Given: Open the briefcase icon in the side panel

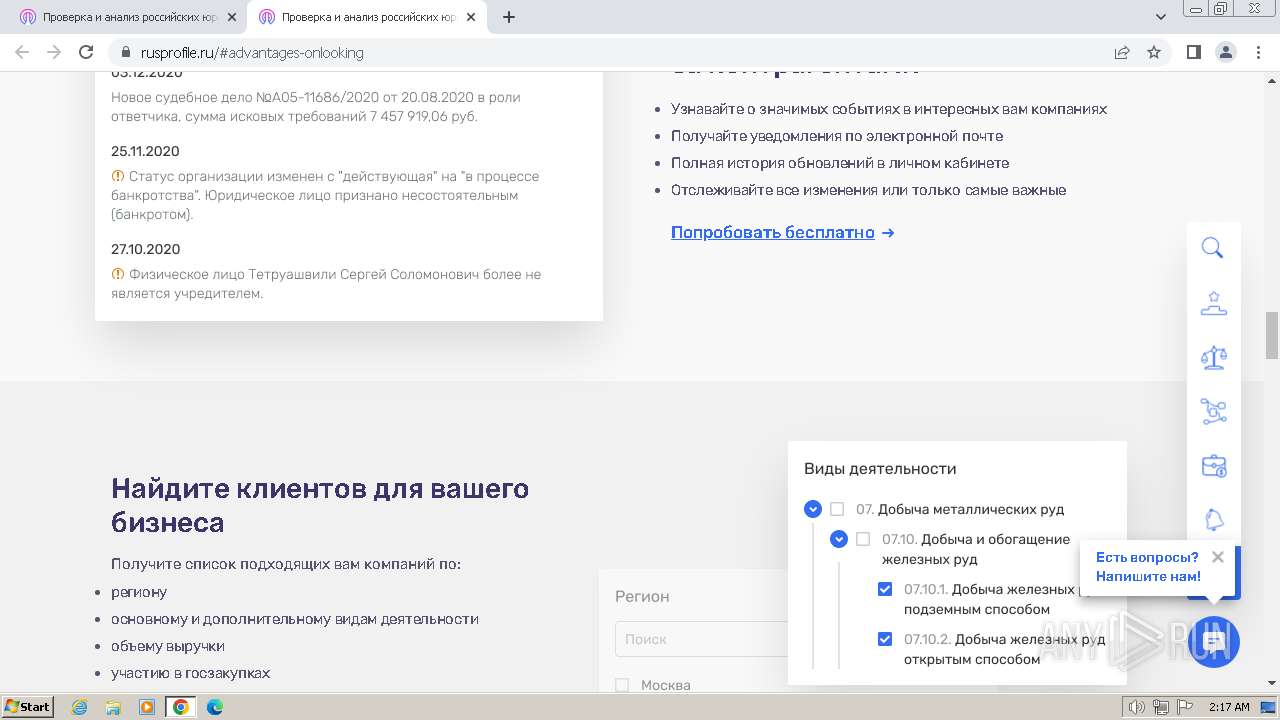Looking at the screenshot, I should click(1213, 466).
